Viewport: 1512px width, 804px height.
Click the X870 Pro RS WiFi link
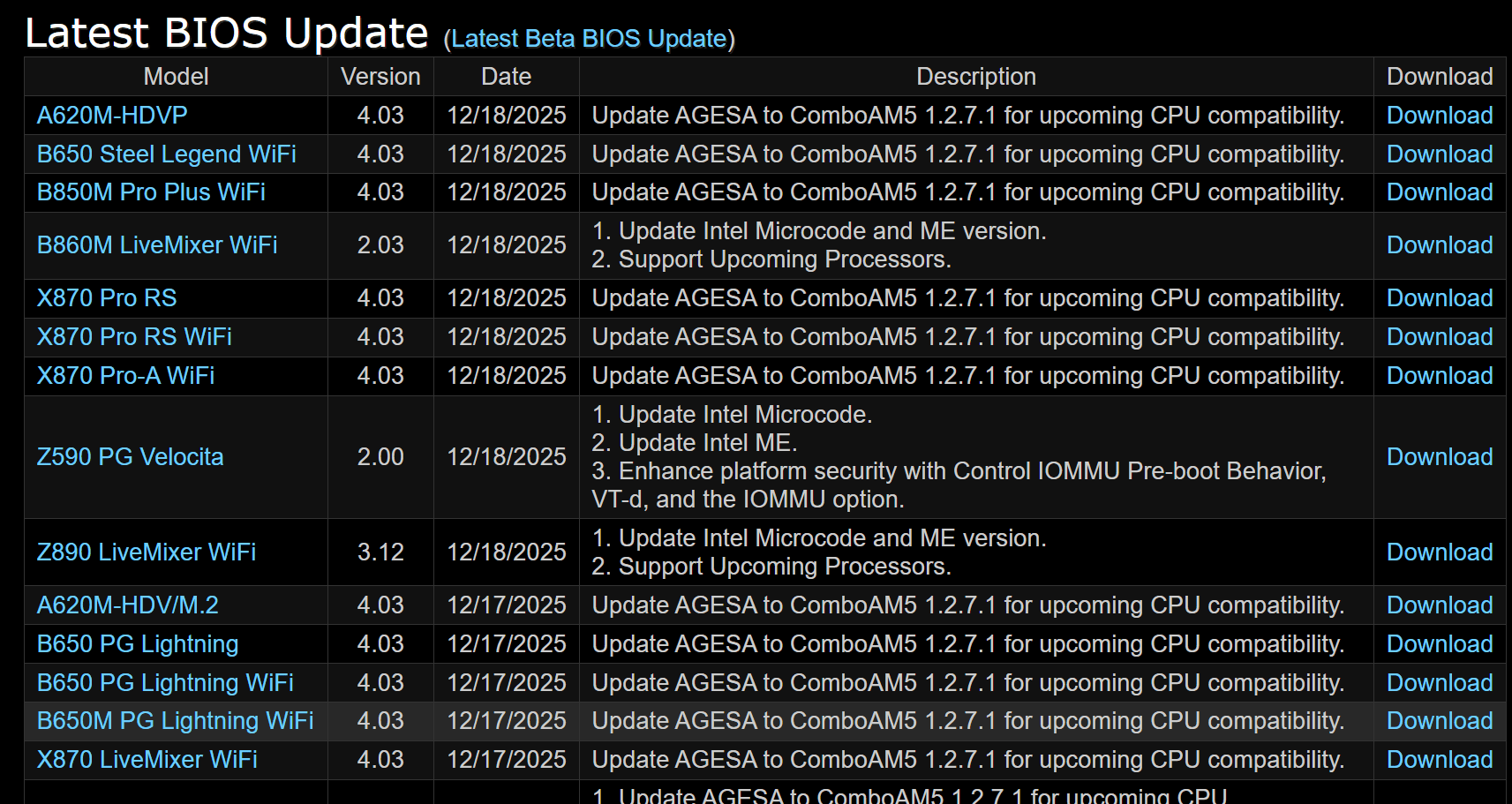(x=134, y=337)
